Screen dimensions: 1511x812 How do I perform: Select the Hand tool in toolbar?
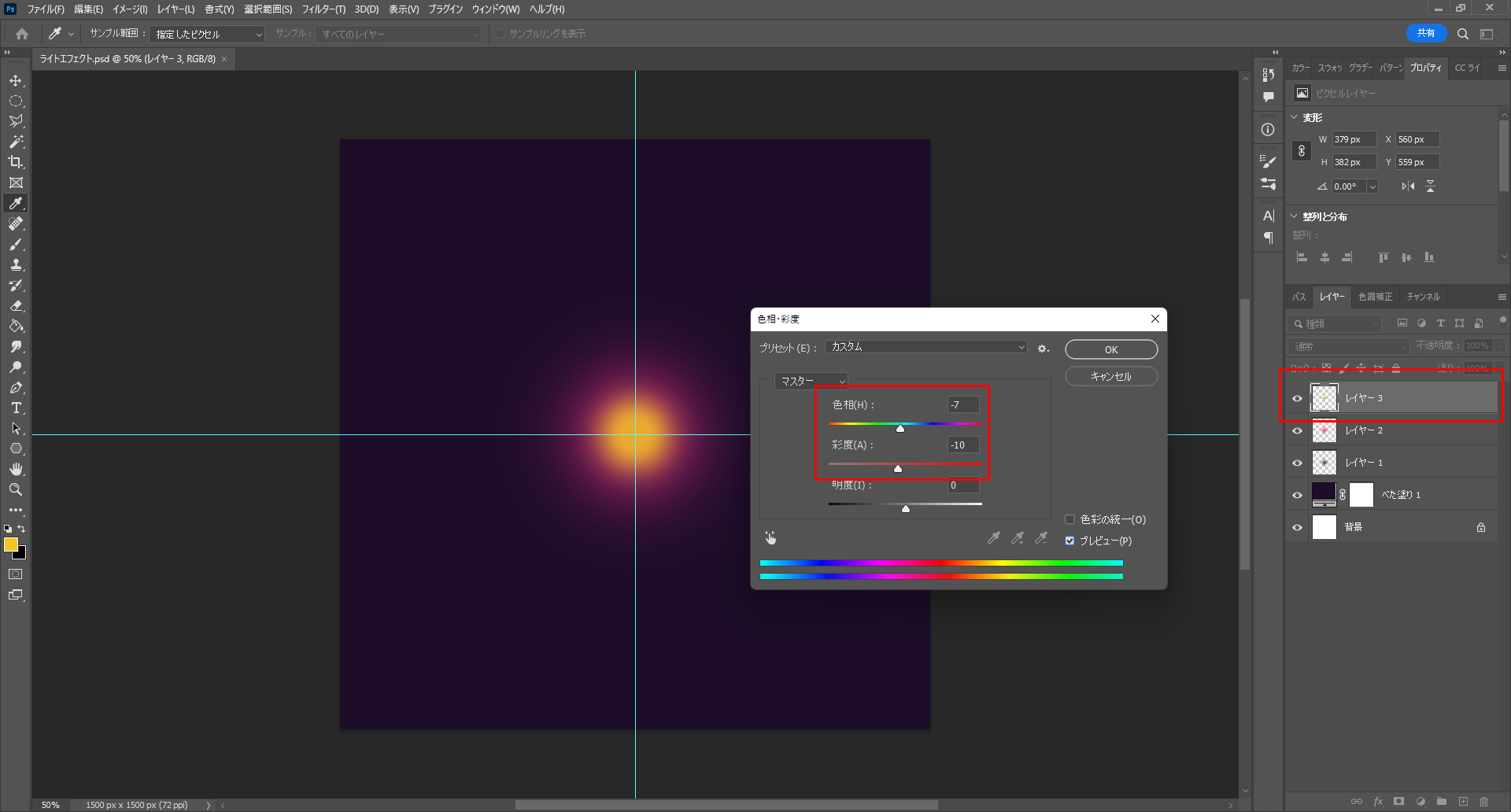16,469
